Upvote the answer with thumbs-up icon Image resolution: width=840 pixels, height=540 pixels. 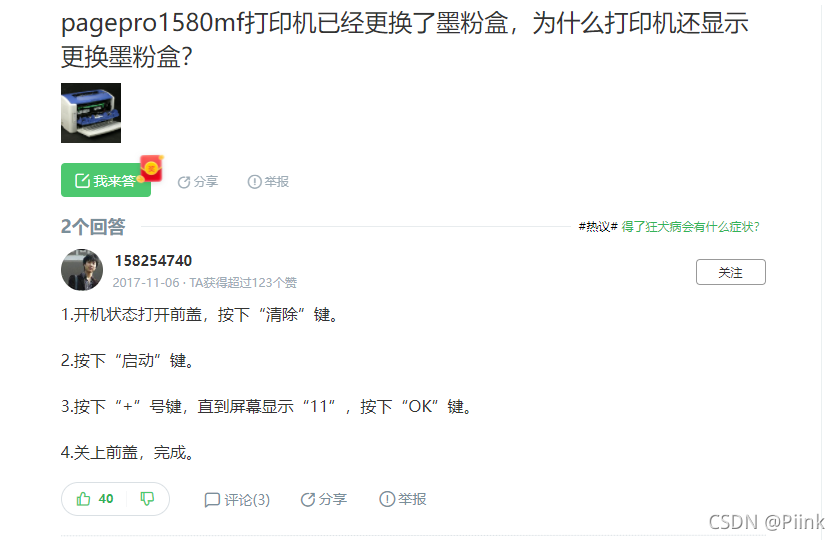[x=84, y=499]
